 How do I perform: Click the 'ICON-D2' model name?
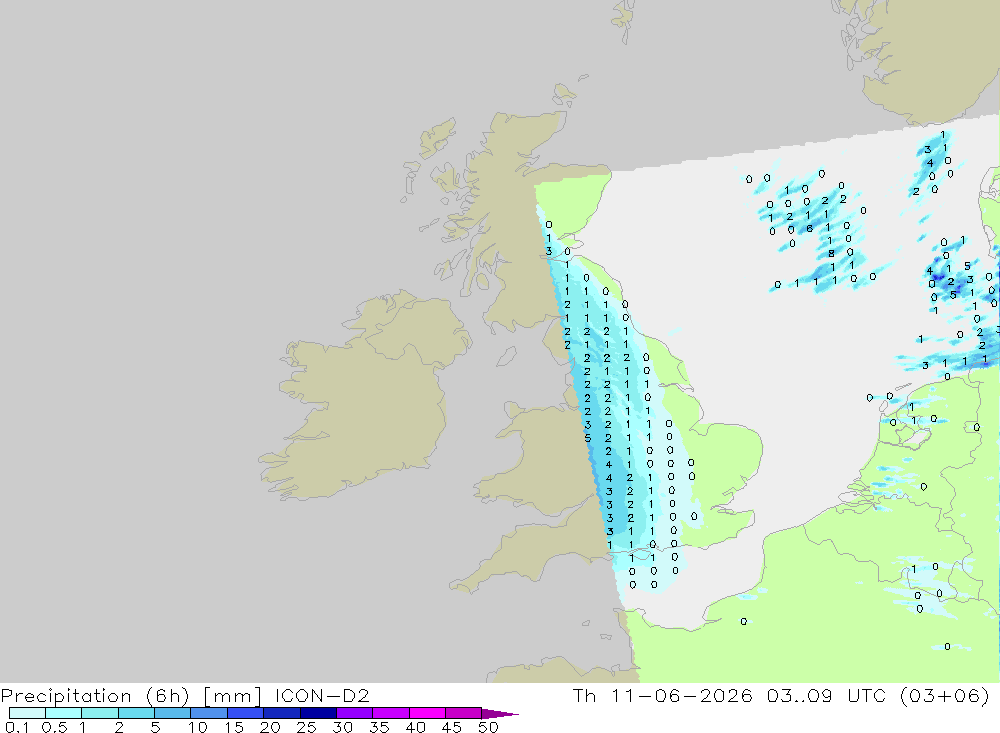[322, 695]
